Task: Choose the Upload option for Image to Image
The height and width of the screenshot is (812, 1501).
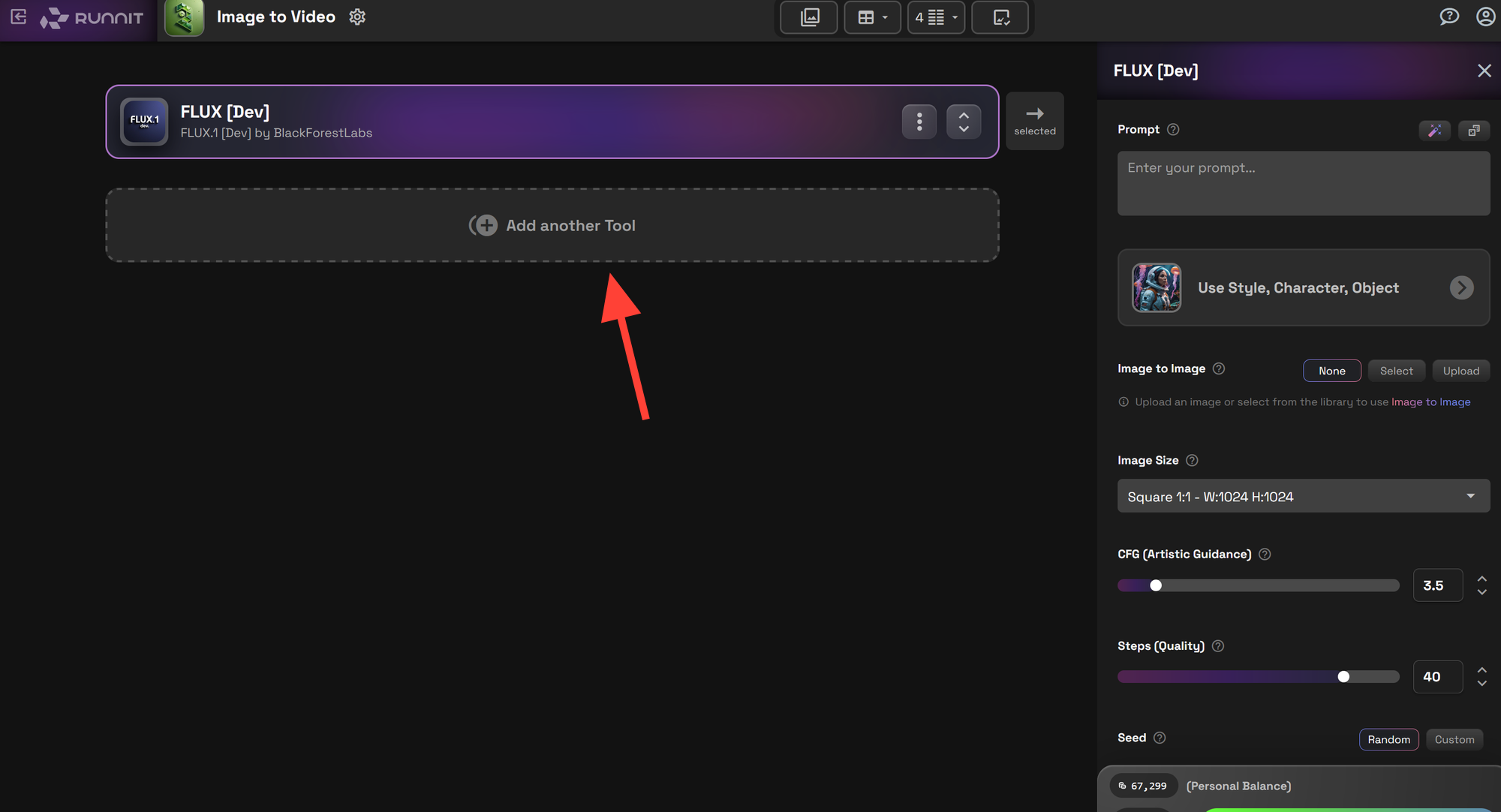Action: (1460, 371)
